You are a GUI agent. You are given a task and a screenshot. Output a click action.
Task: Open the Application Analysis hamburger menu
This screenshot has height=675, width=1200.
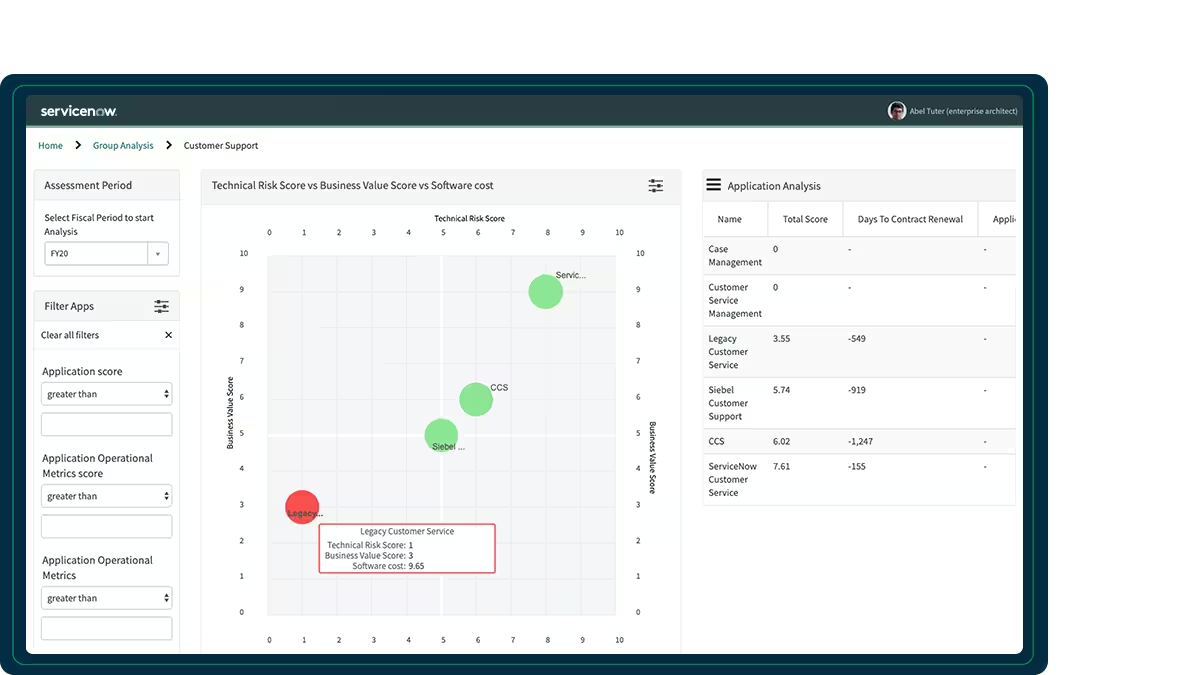point(713,184)
